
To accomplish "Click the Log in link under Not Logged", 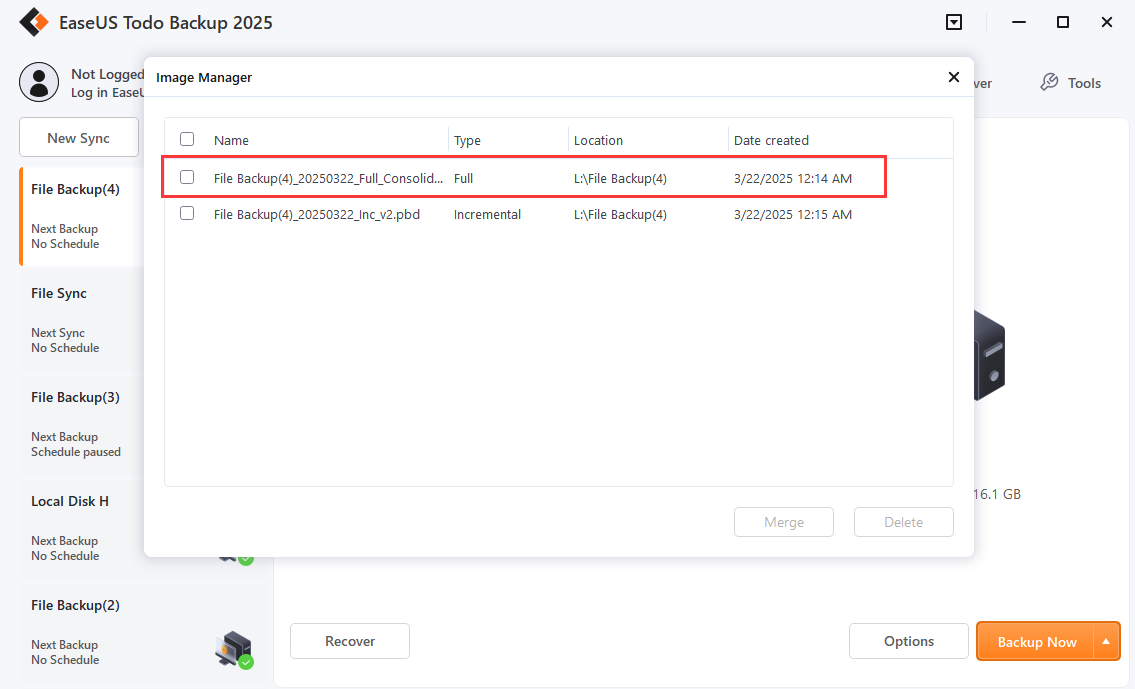I will tap(107, 93).
